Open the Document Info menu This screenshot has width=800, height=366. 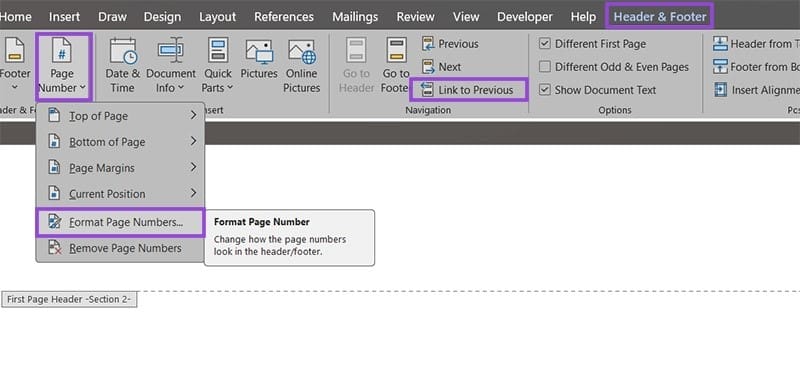pos(171,65)
